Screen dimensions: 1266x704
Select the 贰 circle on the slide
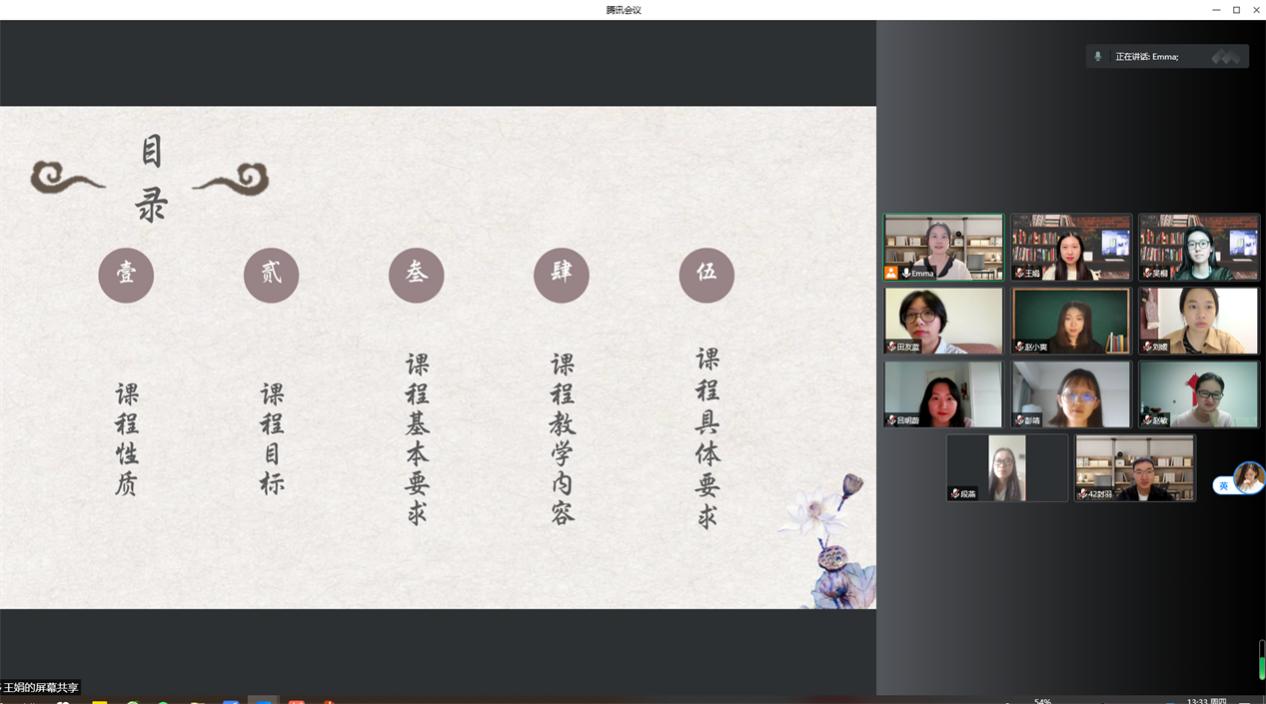(271, 275)
